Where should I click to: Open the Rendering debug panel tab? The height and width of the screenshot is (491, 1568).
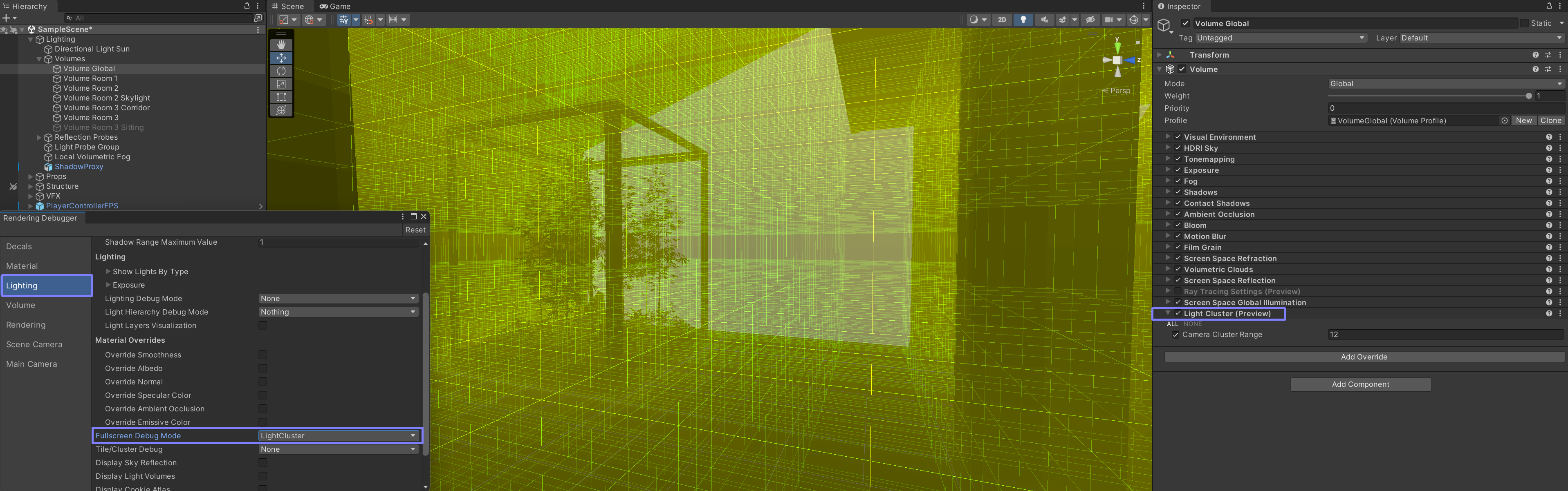(x=26, y=325)
